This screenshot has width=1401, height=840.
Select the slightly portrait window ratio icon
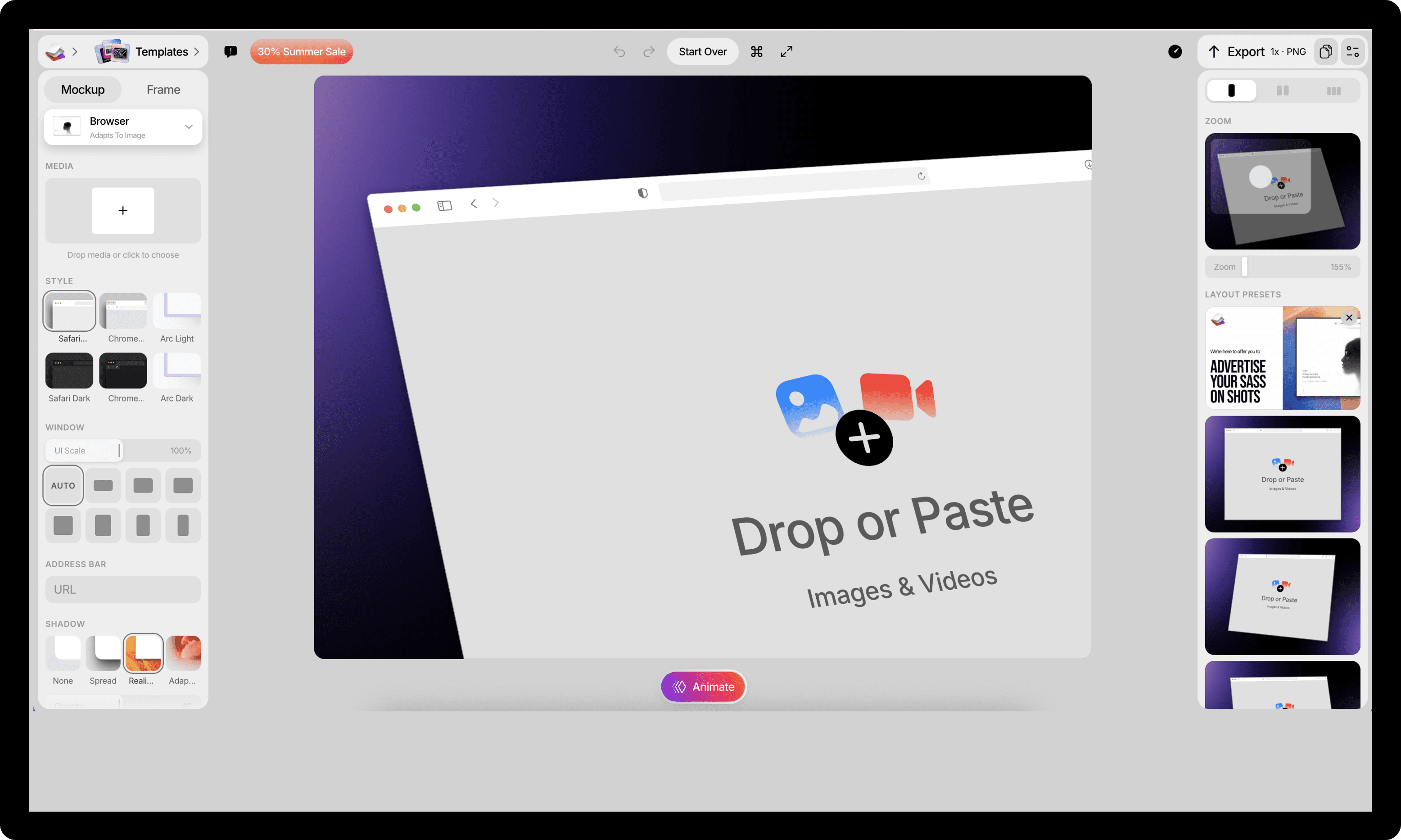103,525
